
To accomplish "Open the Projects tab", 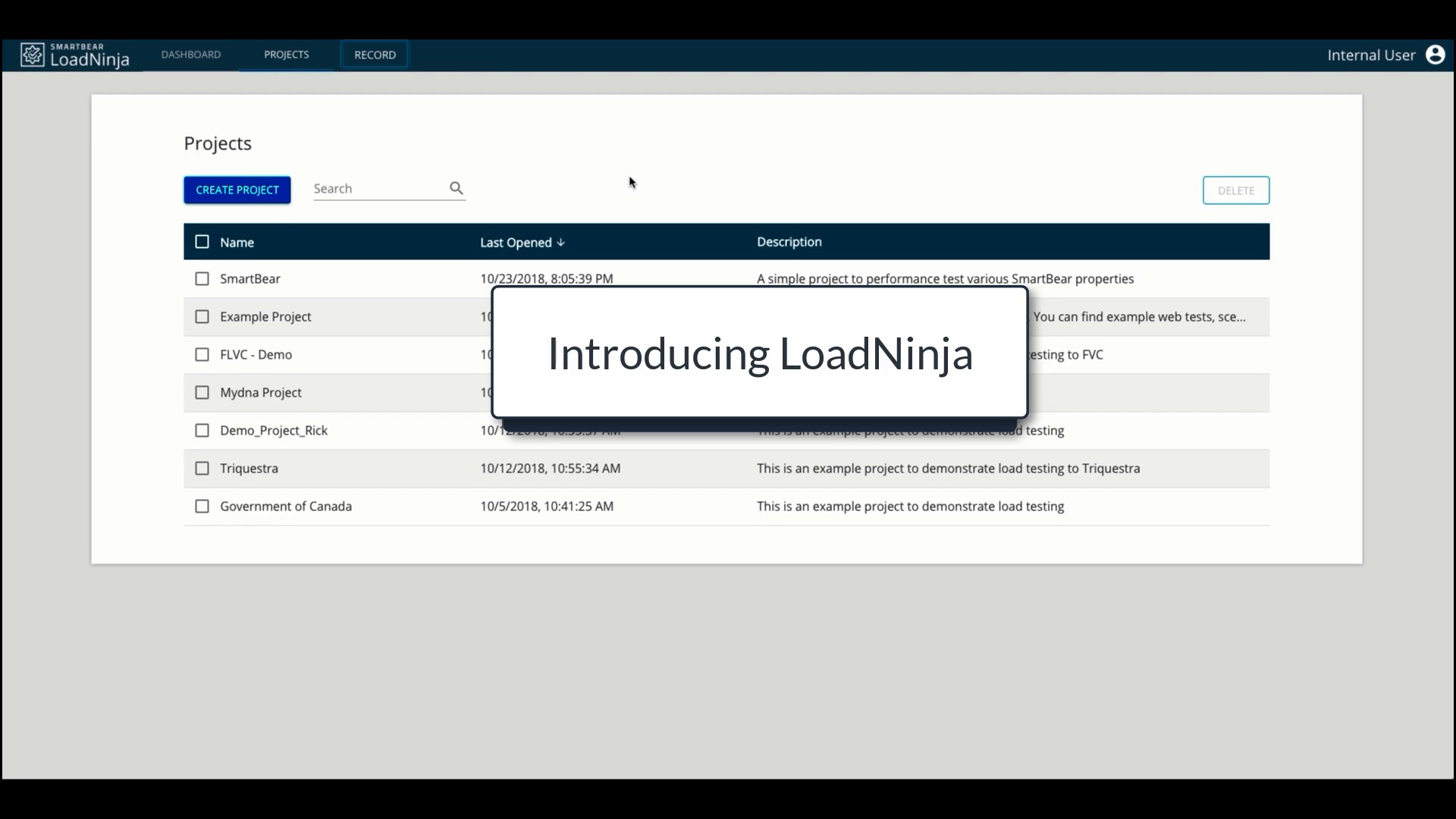I will tap(286, 55).
